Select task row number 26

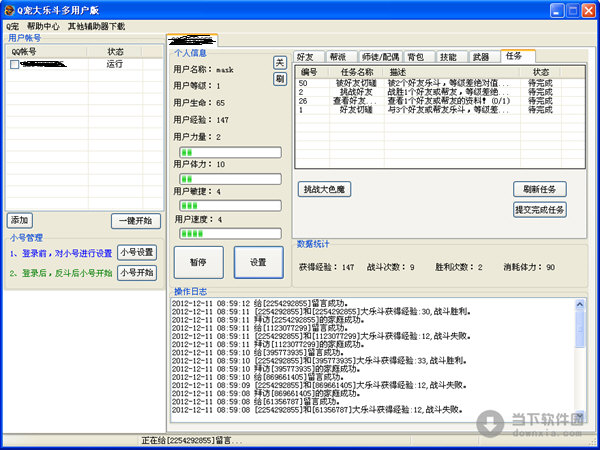click(x=440, y=101)
